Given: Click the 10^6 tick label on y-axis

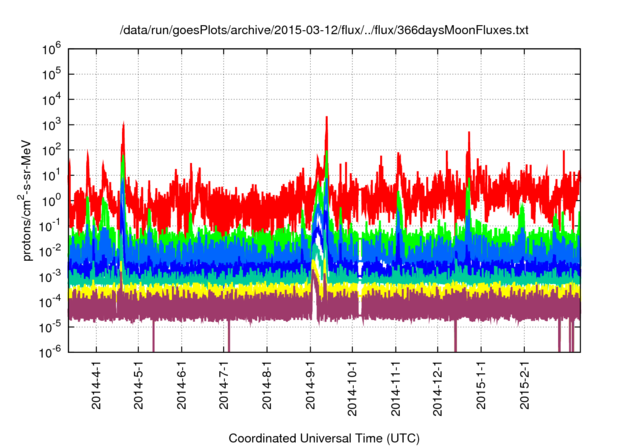Looking at the screenshot, I should pyautogui.click(x=52, y=48).
